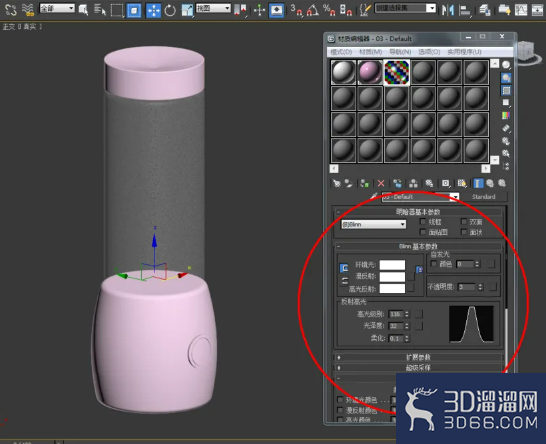
Task: Toggle Show Shaded Material in Viewport icon
Action: coord(462,183)
